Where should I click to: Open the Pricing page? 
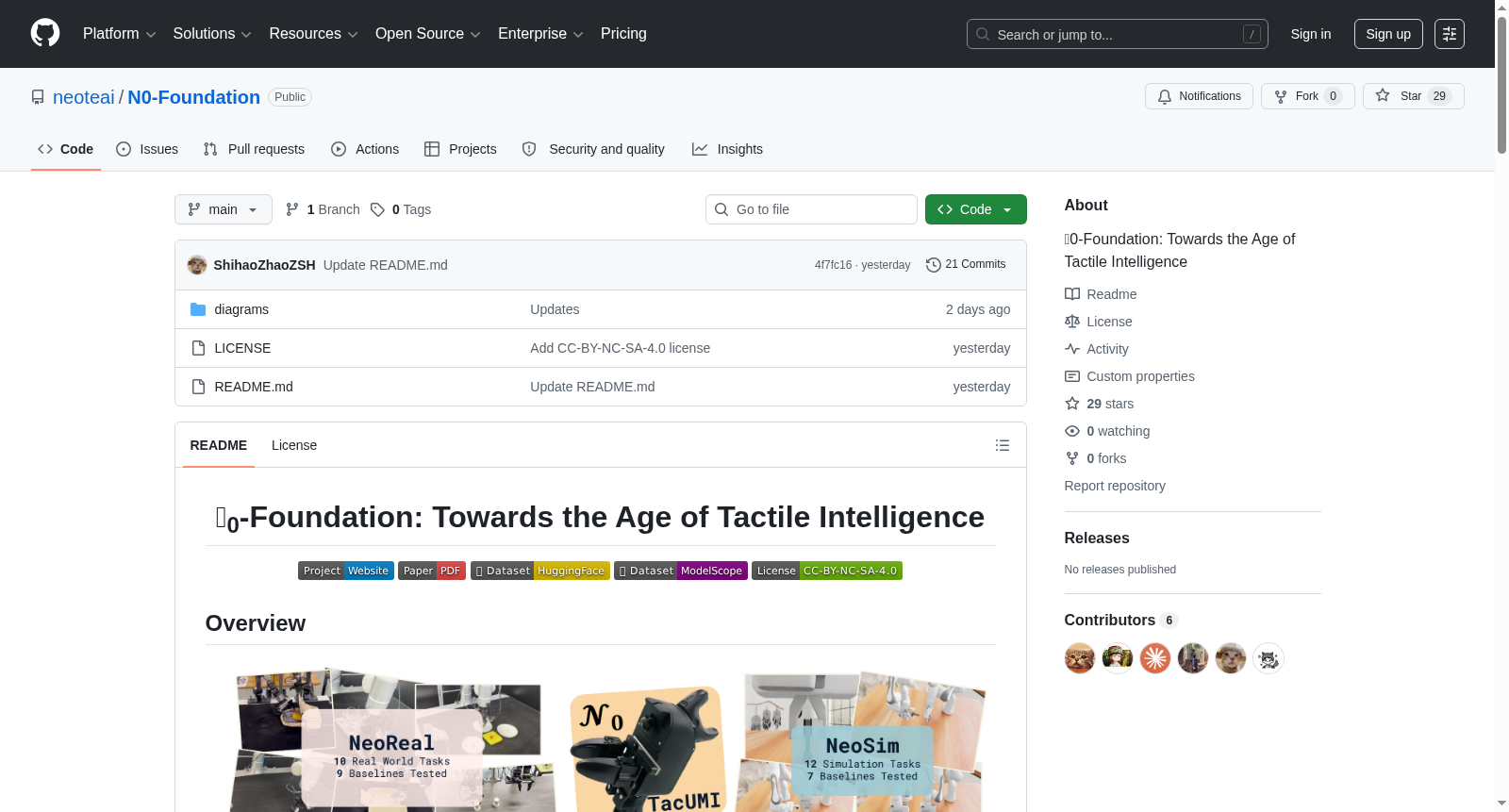tap(623, 34)
